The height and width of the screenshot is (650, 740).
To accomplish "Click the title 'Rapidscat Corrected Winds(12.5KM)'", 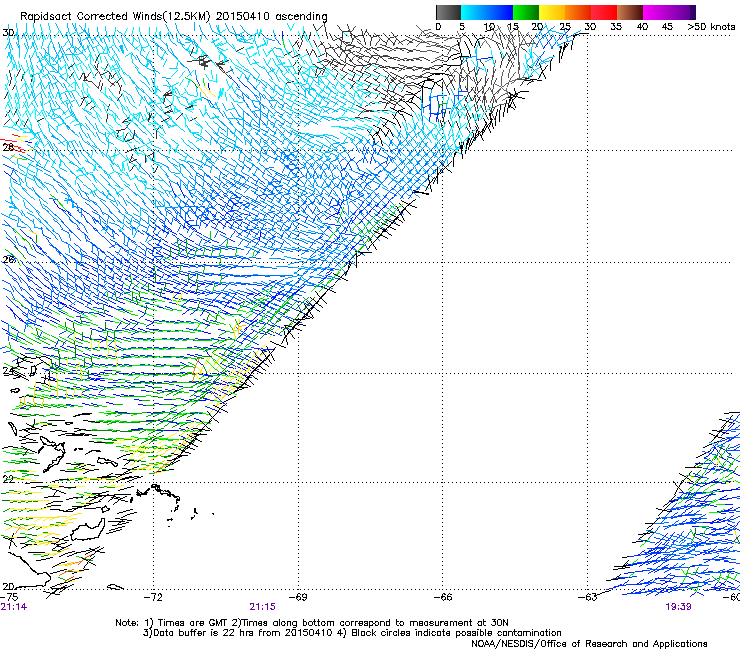I will [115, 16].
